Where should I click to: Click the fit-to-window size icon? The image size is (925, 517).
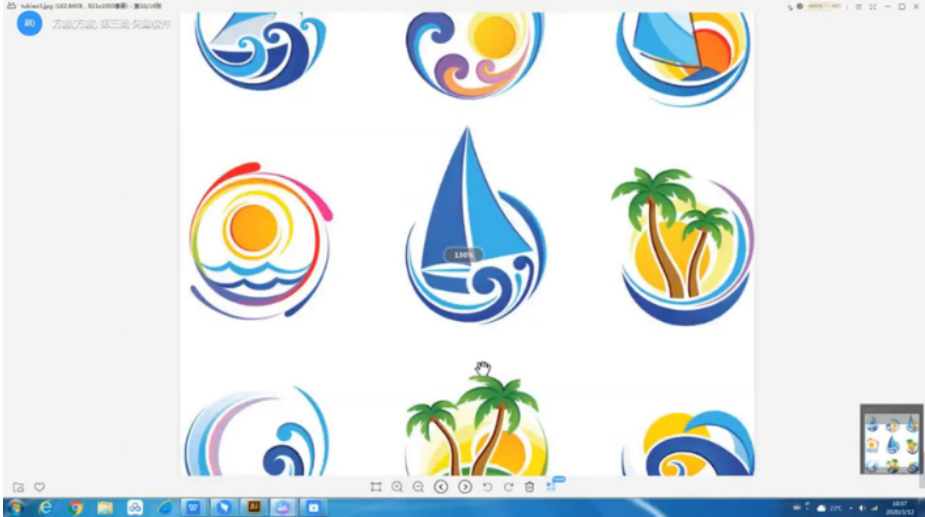click(x=376, y=487)
